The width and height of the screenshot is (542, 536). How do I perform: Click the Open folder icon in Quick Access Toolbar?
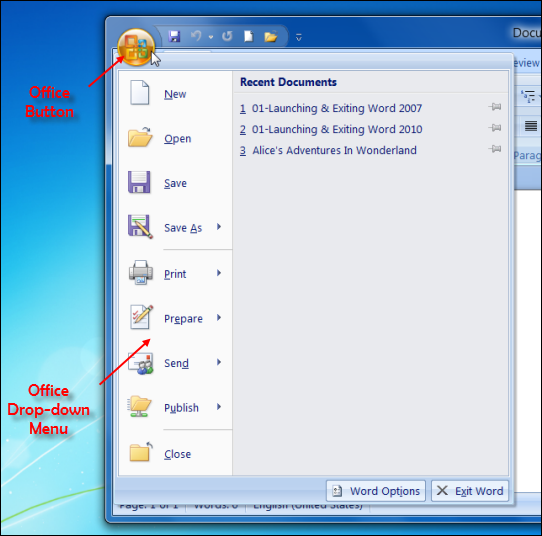(x=271, y=36)
